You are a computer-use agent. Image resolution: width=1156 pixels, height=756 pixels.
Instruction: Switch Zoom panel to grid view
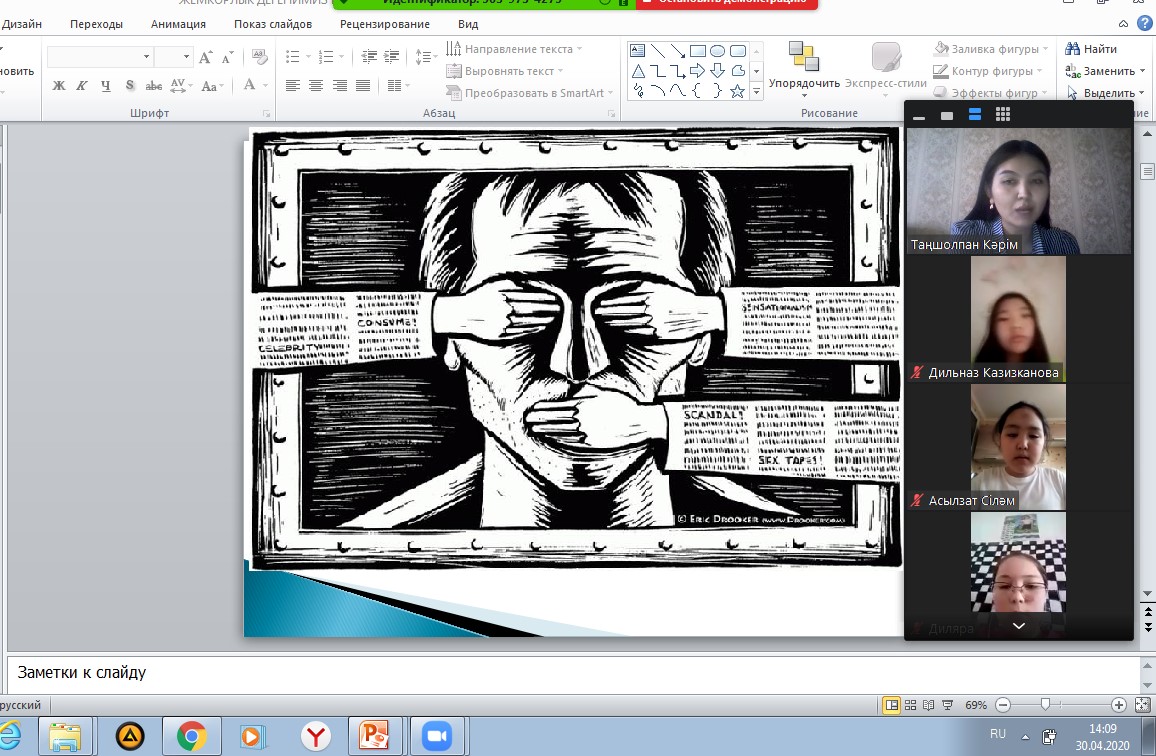pos(1003,114)
